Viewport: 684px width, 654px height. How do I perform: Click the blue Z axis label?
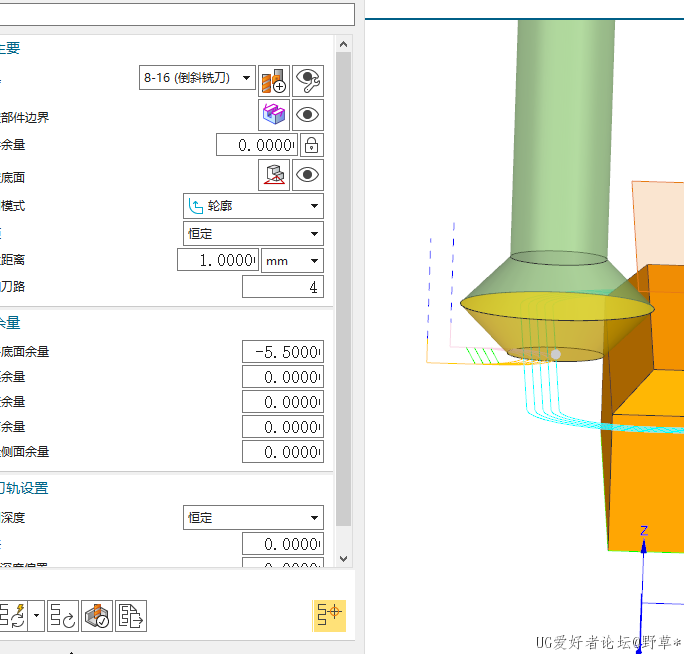(644, 531)
